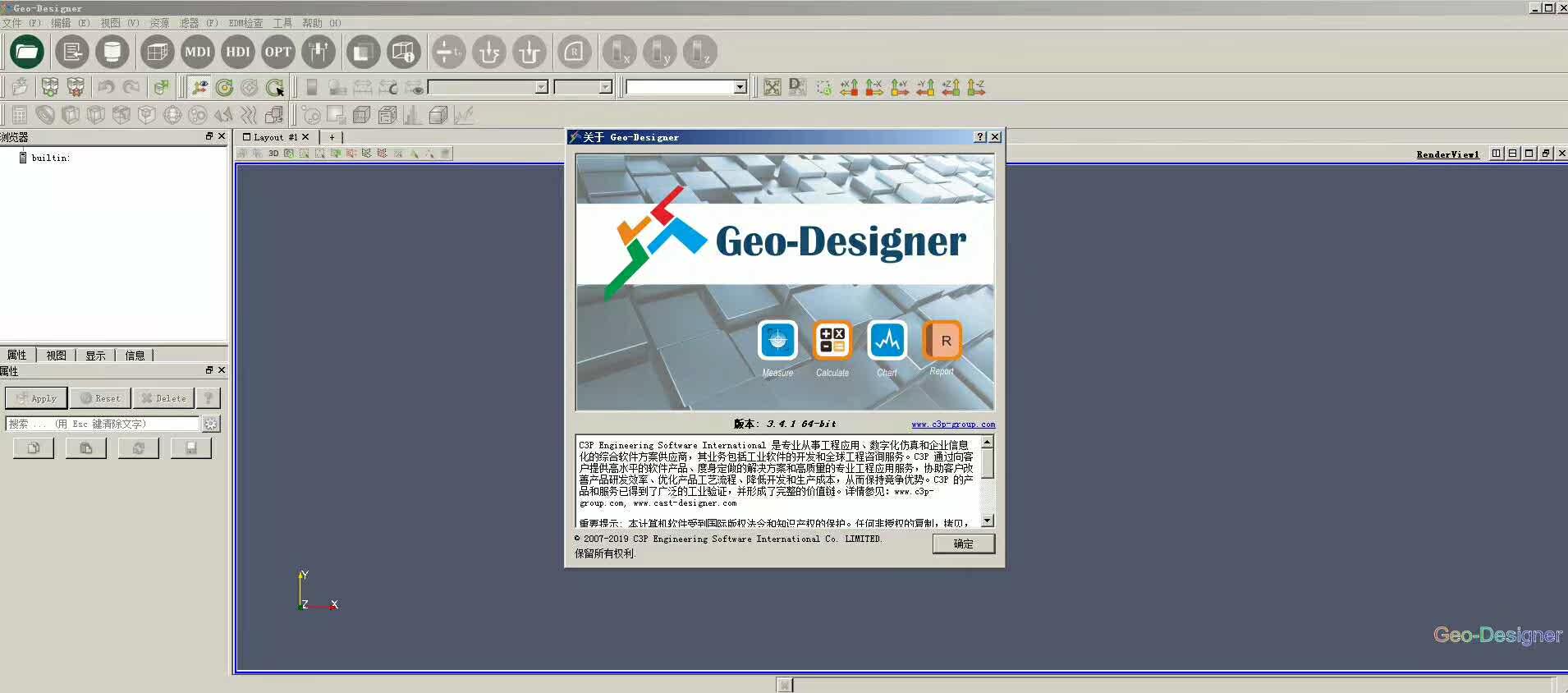This screenshot has height=693, width=1568.
Task: Switch to the 属性 tab
Action: coord(16,355)
